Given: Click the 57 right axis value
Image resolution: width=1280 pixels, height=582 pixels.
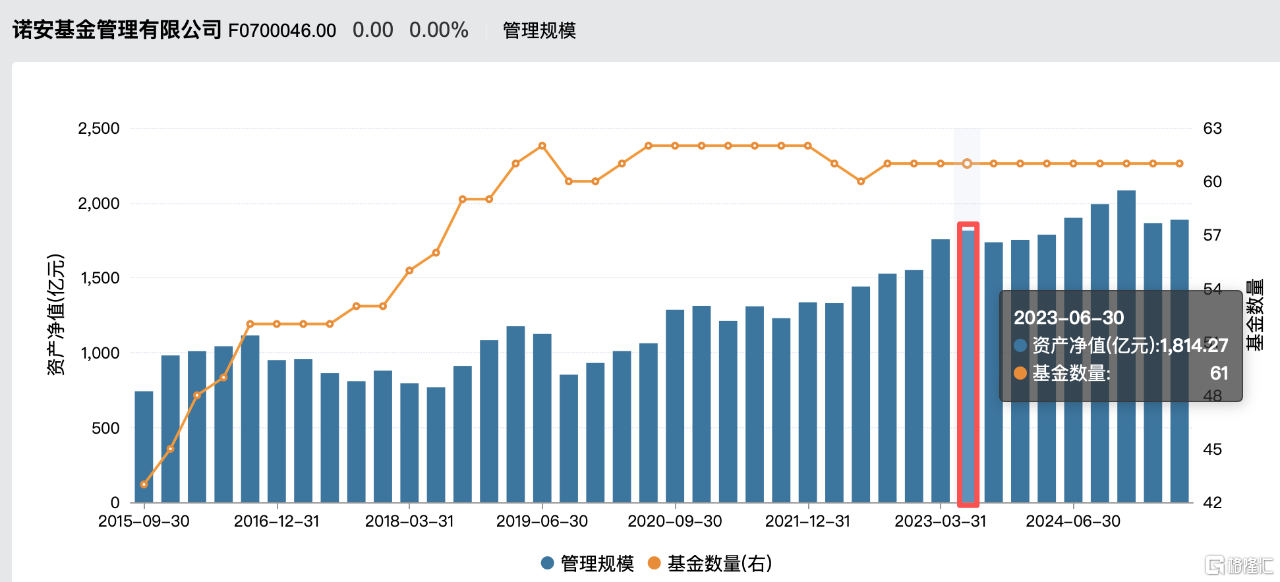Looking at the screenshot, I should coord(1213,235).
